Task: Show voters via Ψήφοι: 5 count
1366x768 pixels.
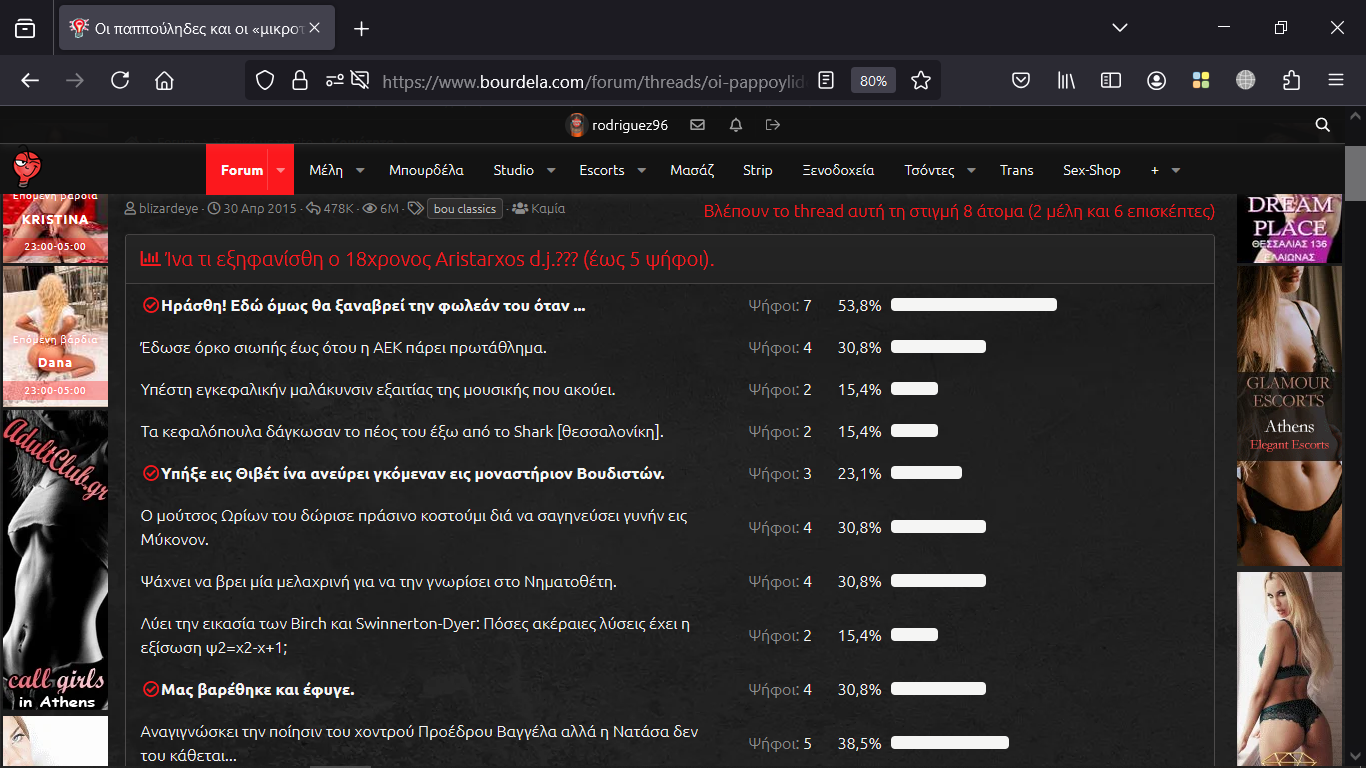Action: click(x=780, y=744)
